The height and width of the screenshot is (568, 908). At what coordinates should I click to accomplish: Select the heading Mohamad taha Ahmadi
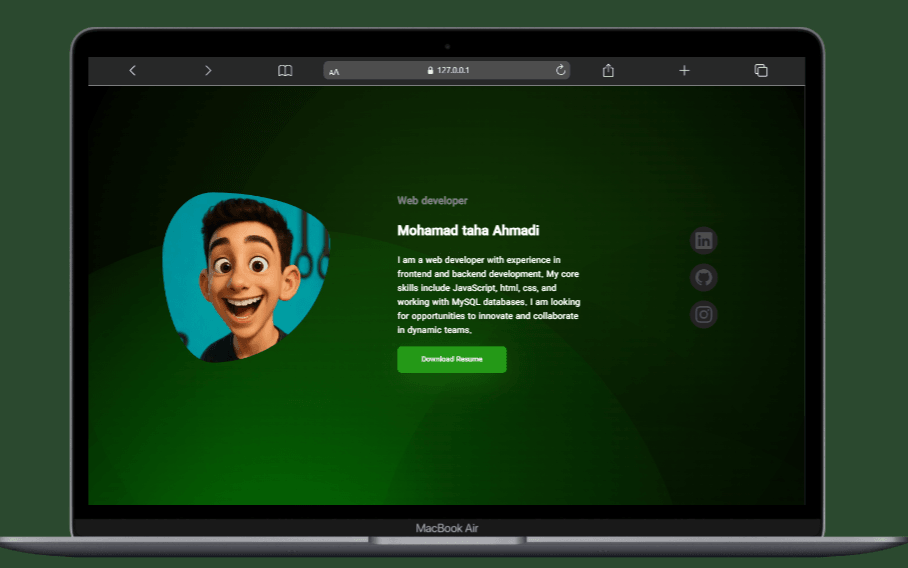point(468,230)
